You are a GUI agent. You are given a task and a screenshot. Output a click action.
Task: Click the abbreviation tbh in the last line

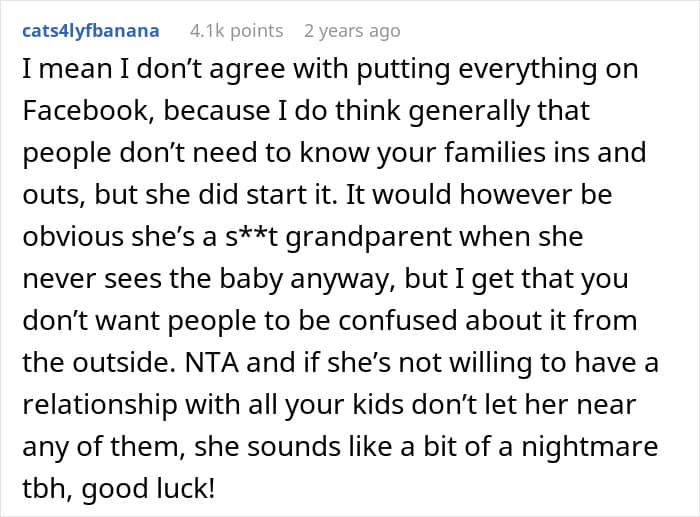(48, 488)
